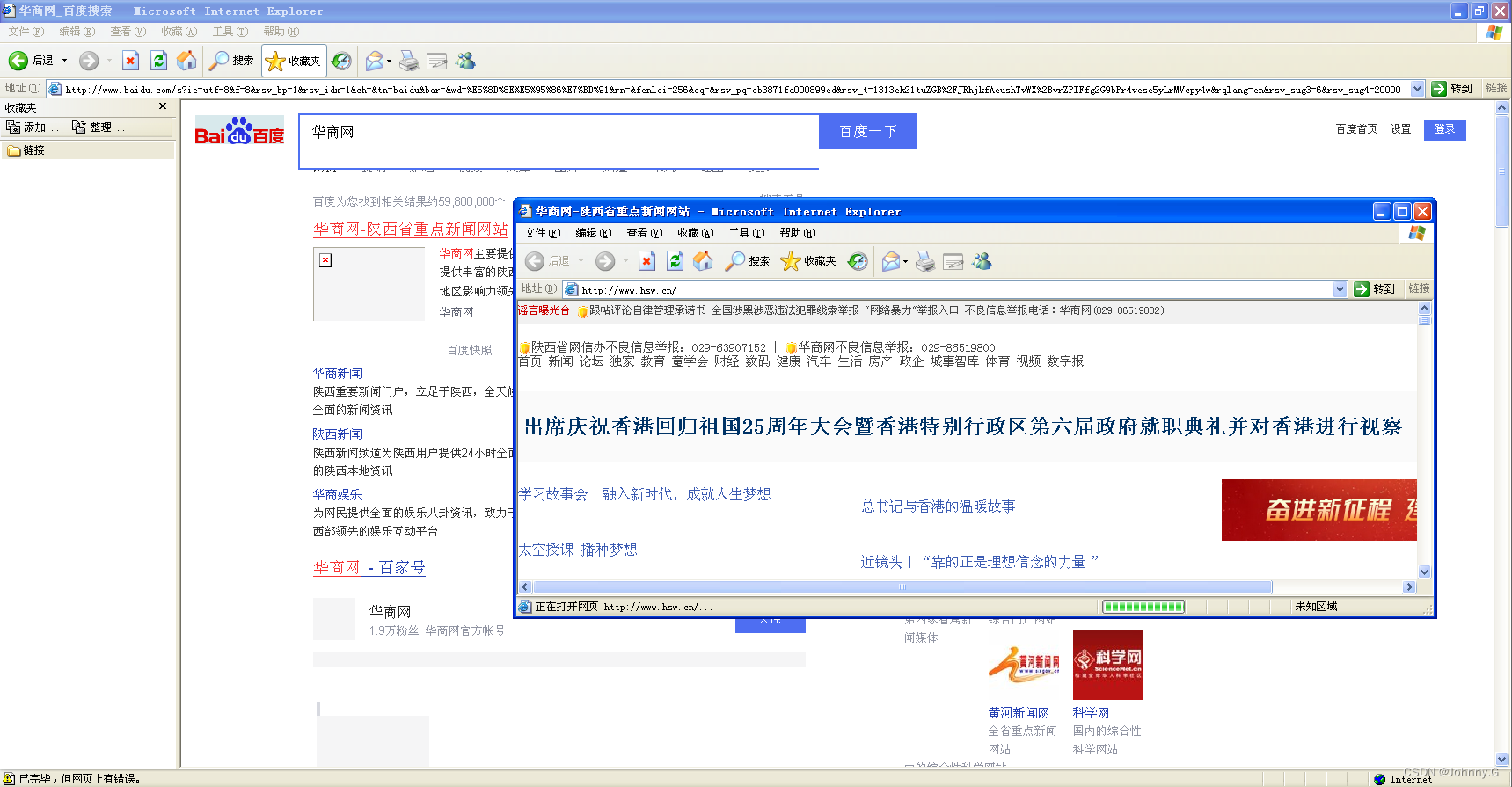Open Back history dropdown in Baidu window

(x=64, y=61)
